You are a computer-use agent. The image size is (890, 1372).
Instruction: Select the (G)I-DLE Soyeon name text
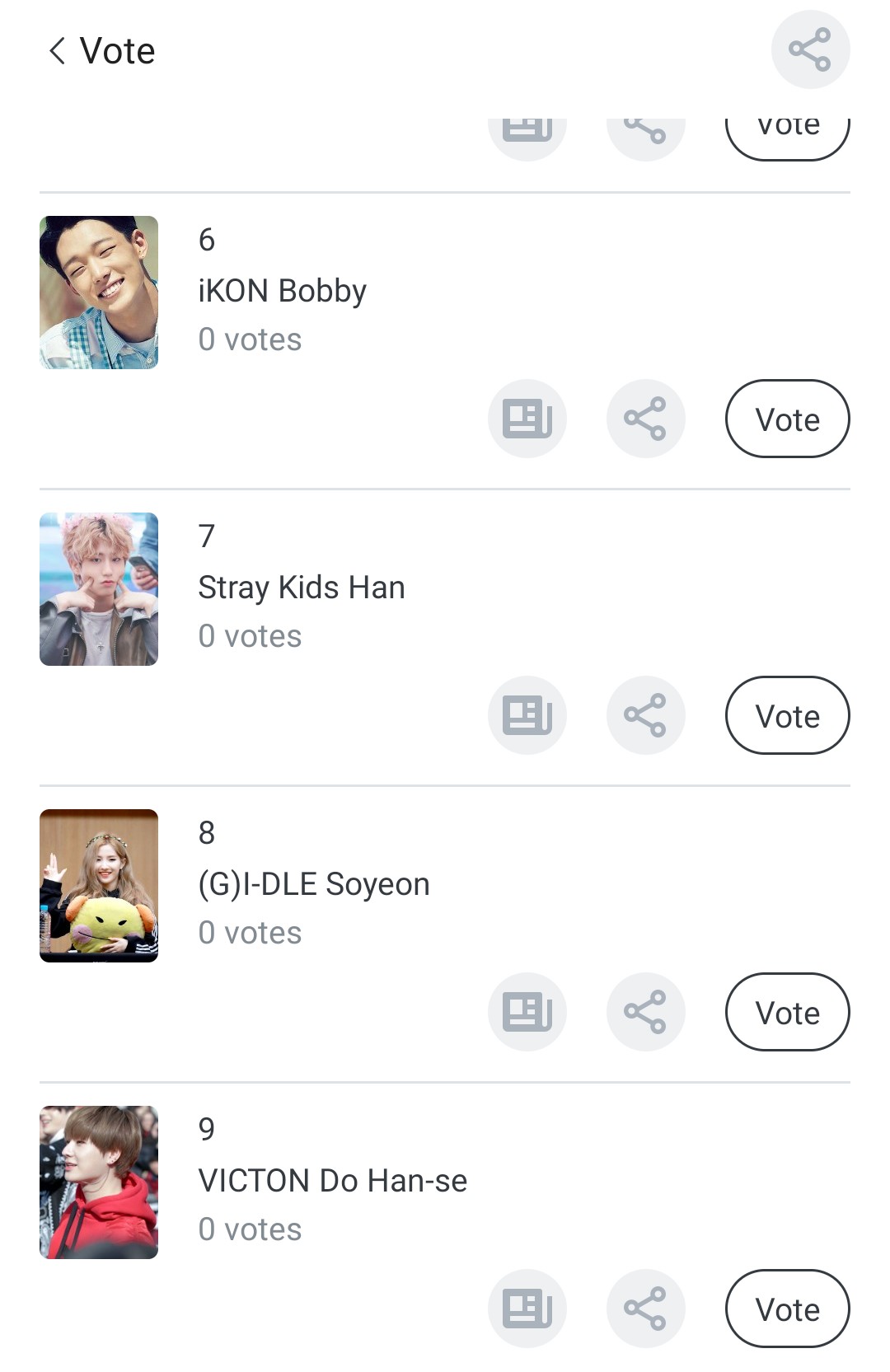pyautogui.click(x=314, y=884)
